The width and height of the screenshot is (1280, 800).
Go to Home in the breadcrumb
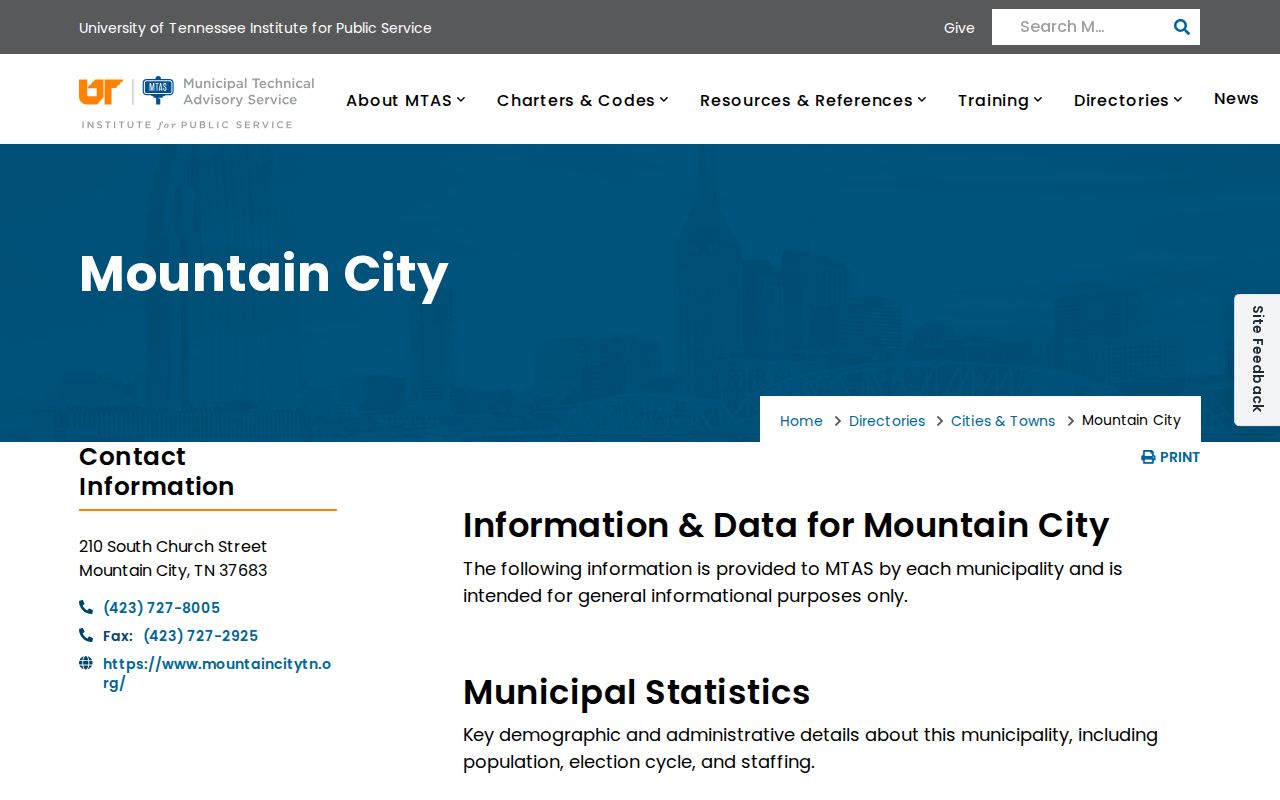point(801,421)
